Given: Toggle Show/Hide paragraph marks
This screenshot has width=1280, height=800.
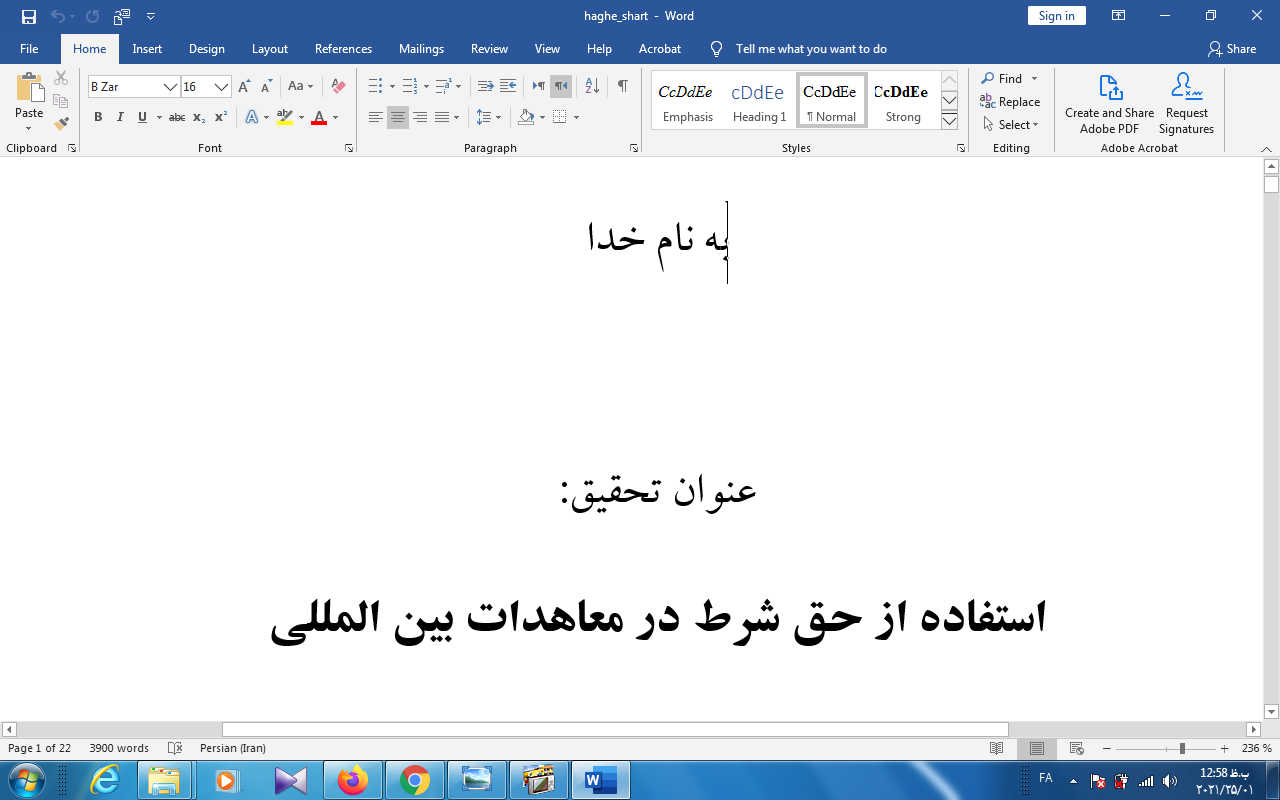Looking at the screenshot, I should click(622, 87).
